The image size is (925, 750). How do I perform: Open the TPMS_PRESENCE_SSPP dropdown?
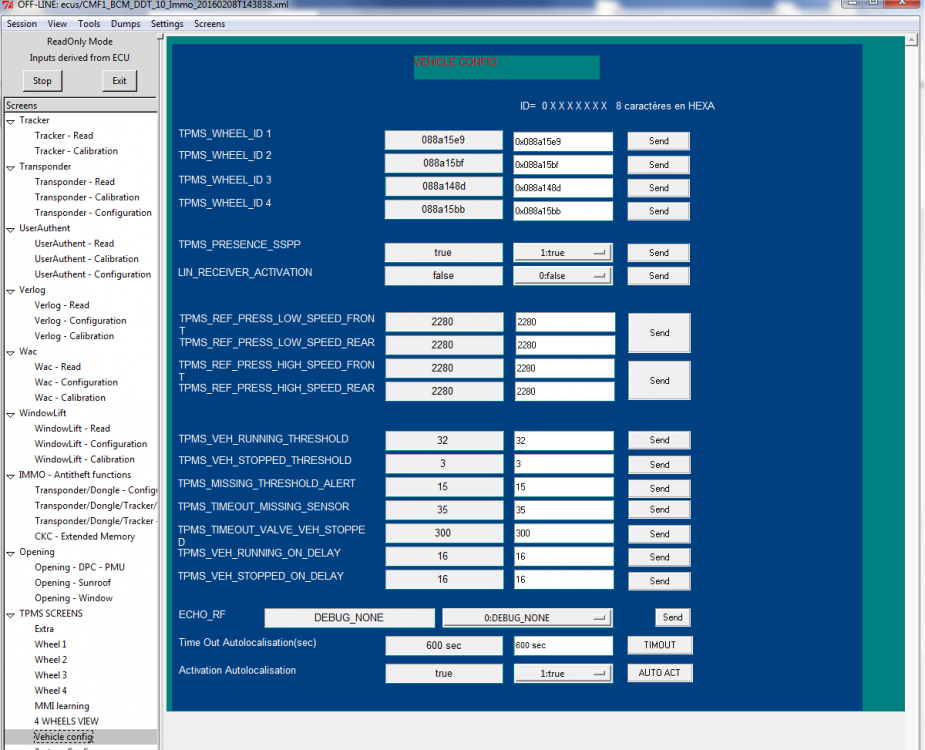pyautogui.click(x=563, y=253)
